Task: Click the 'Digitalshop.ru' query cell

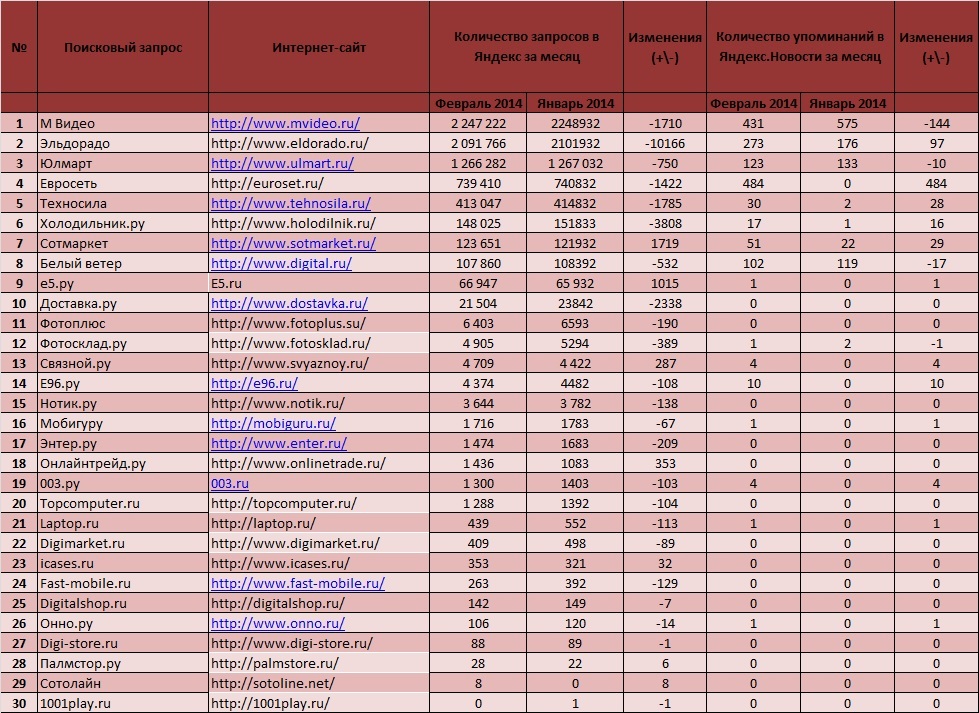Action: click(x=123, y=603)
